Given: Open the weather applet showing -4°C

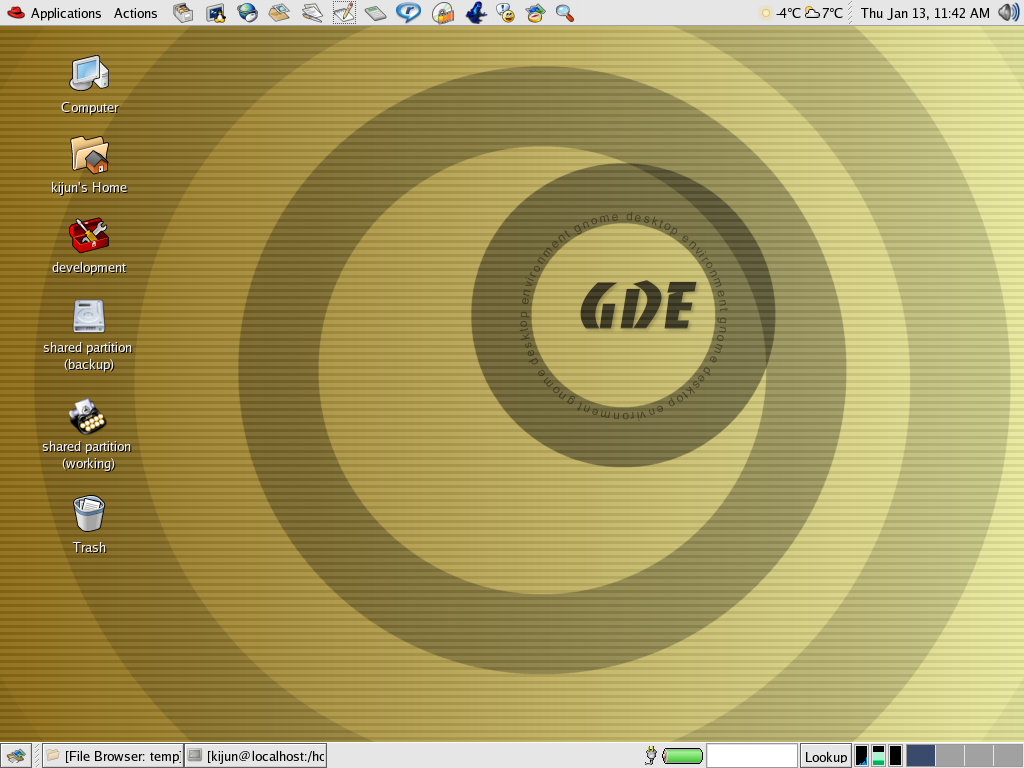Looking at the screenshot, I should pyautogui.click(x=780, y=13).
